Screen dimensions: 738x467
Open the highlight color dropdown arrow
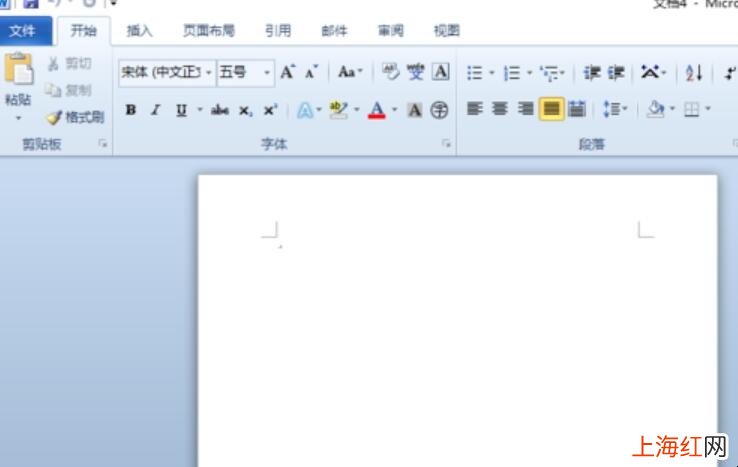[x=357, y=110]
